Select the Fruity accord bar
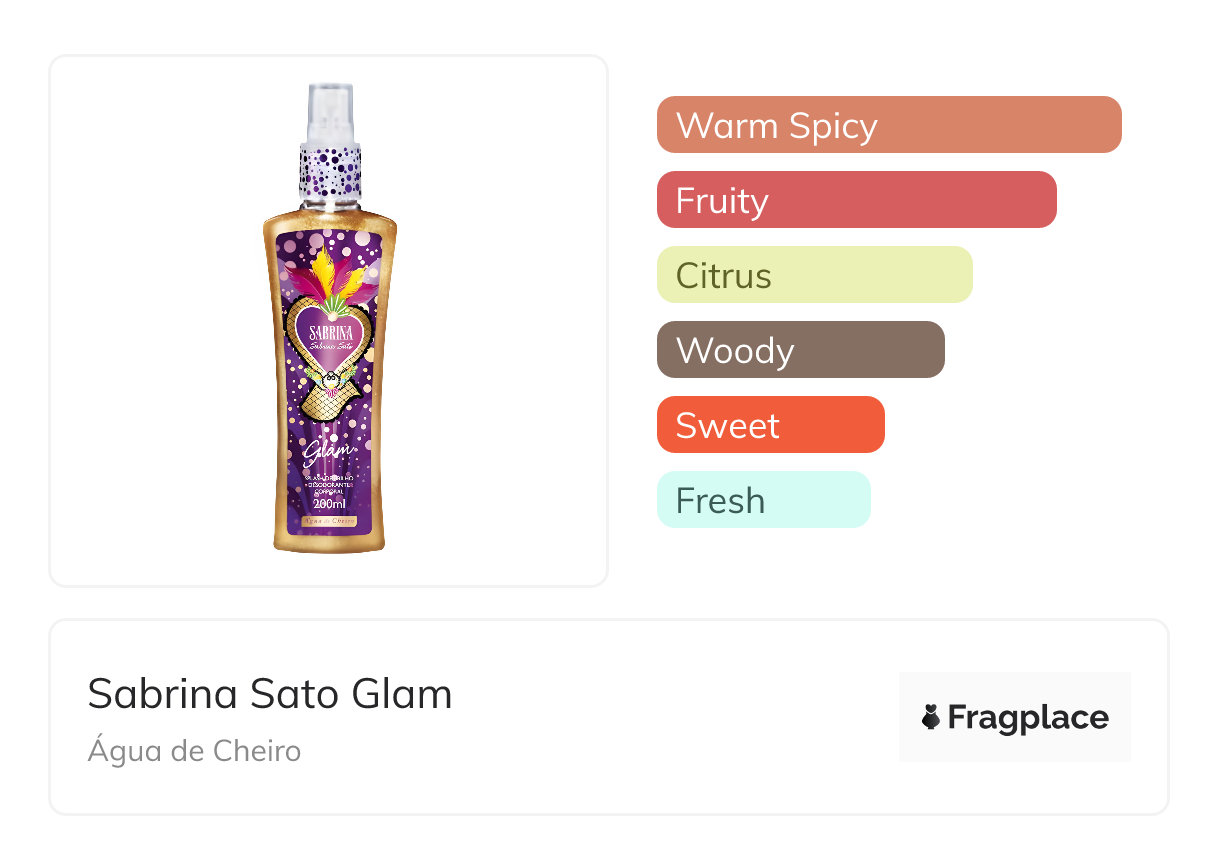The height and width of the screenshot is (864, 1218). coord(856,200)
